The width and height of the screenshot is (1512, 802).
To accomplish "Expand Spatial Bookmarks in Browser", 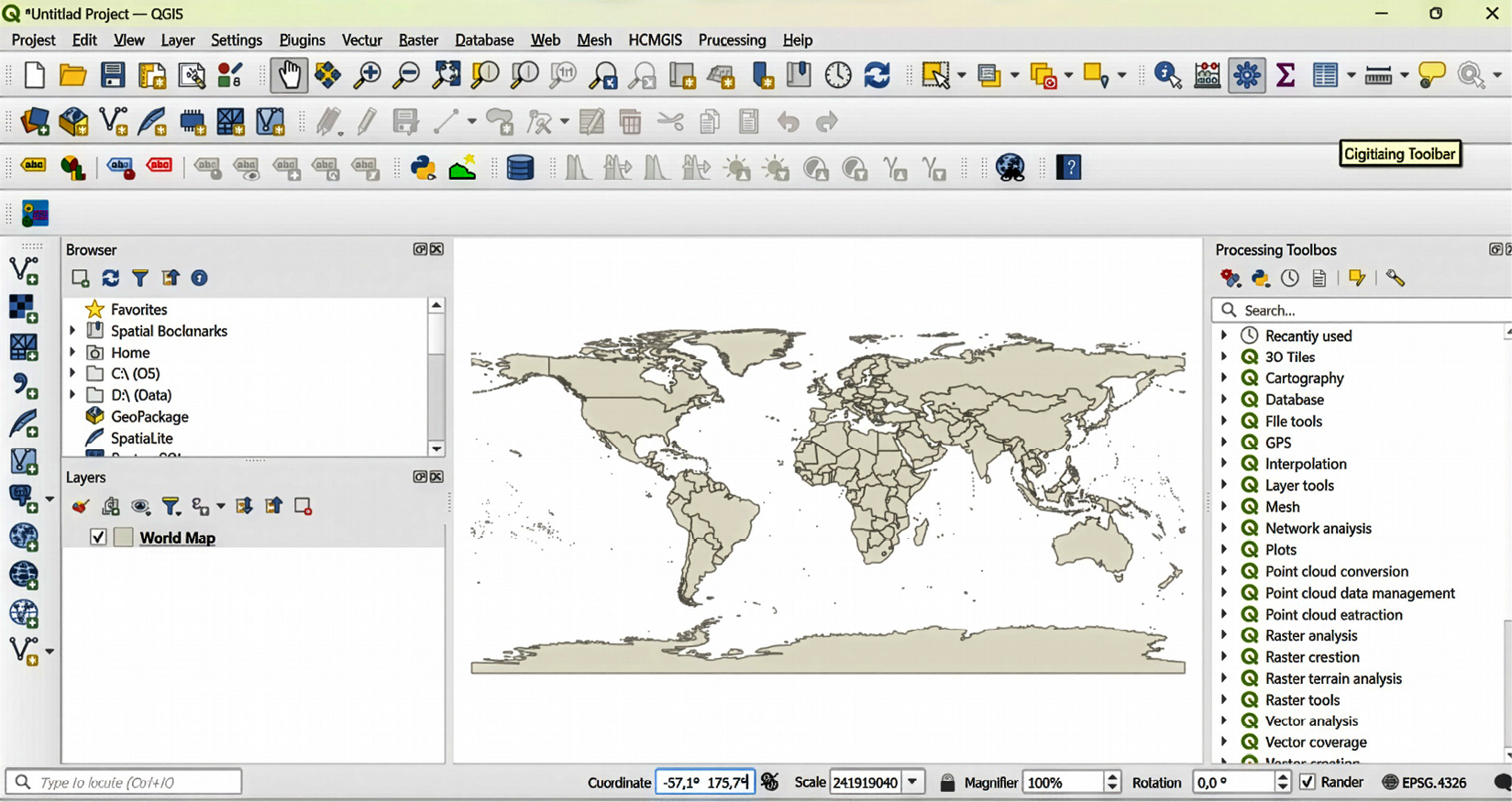I will (x=72, y=331).
